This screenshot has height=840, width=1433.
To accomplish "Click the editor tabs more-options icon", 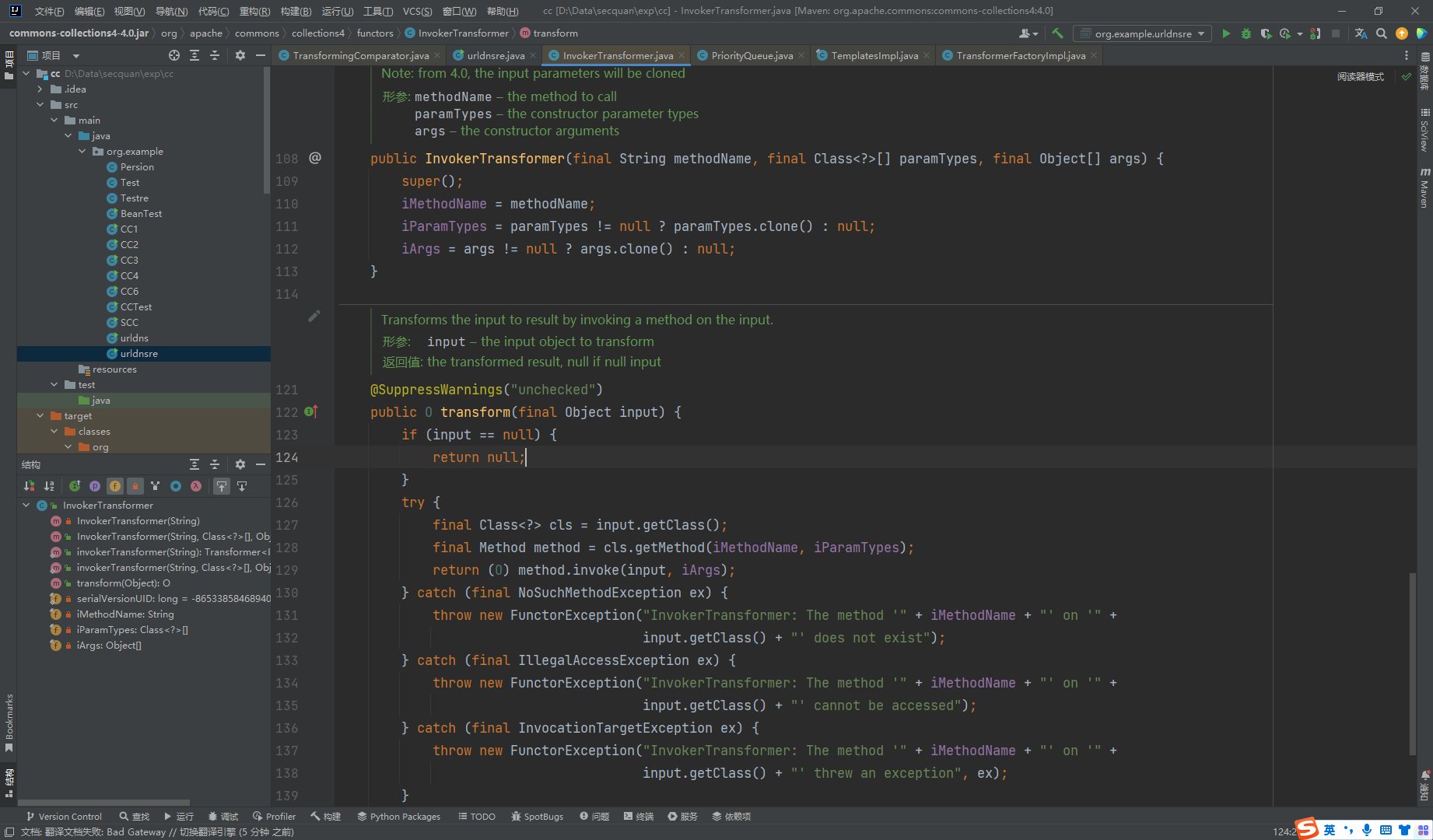I will pos(1406,55).
